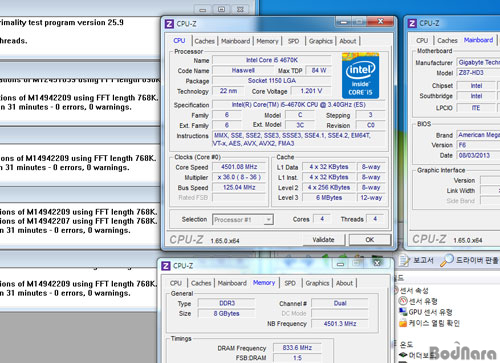The height and width of the screenshot is (363, 500).
Task: Click the Code Name value "Haswell"
Action: [x=243, y=70]
